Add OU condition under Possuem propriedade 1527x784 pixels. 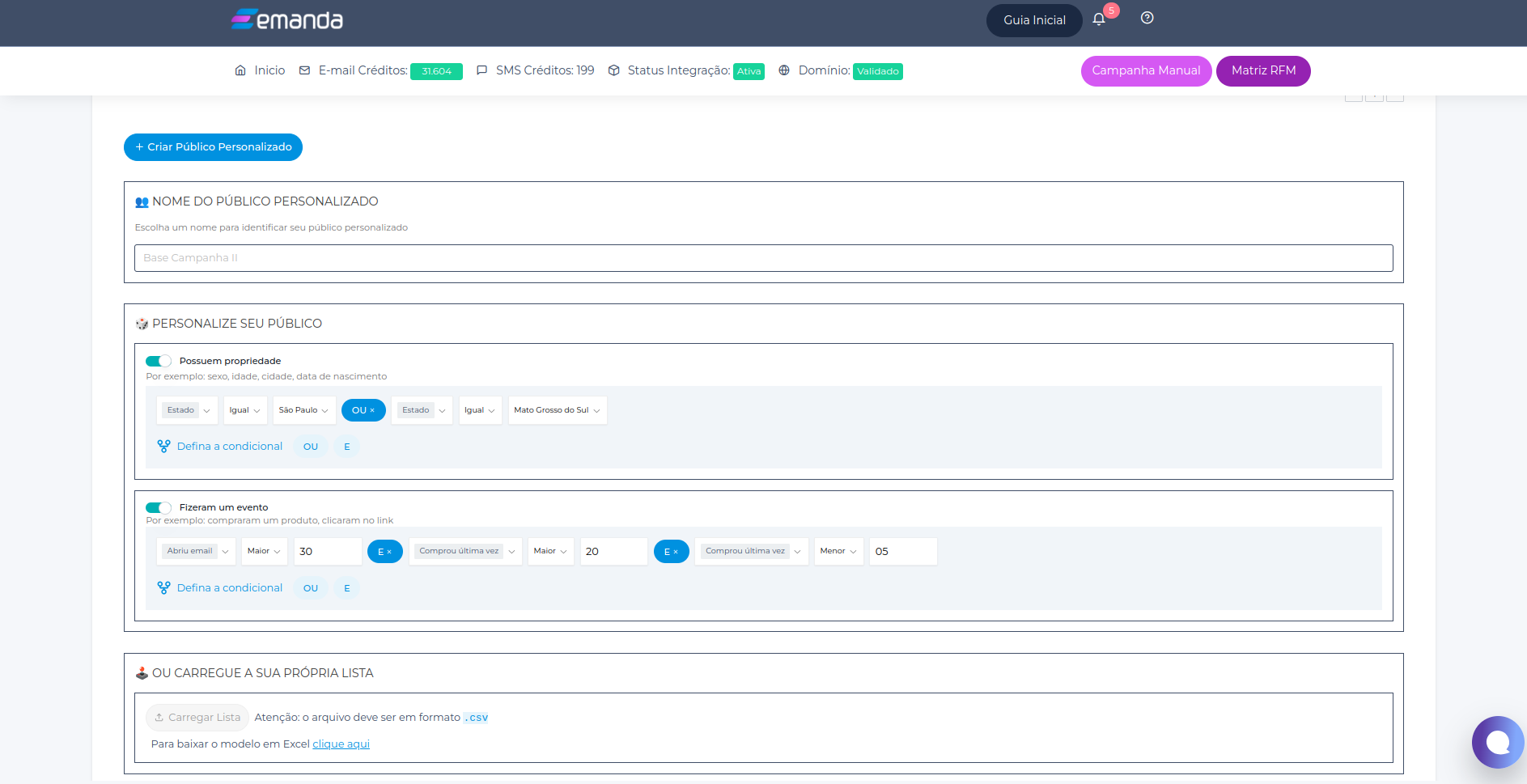coord(311,447)
